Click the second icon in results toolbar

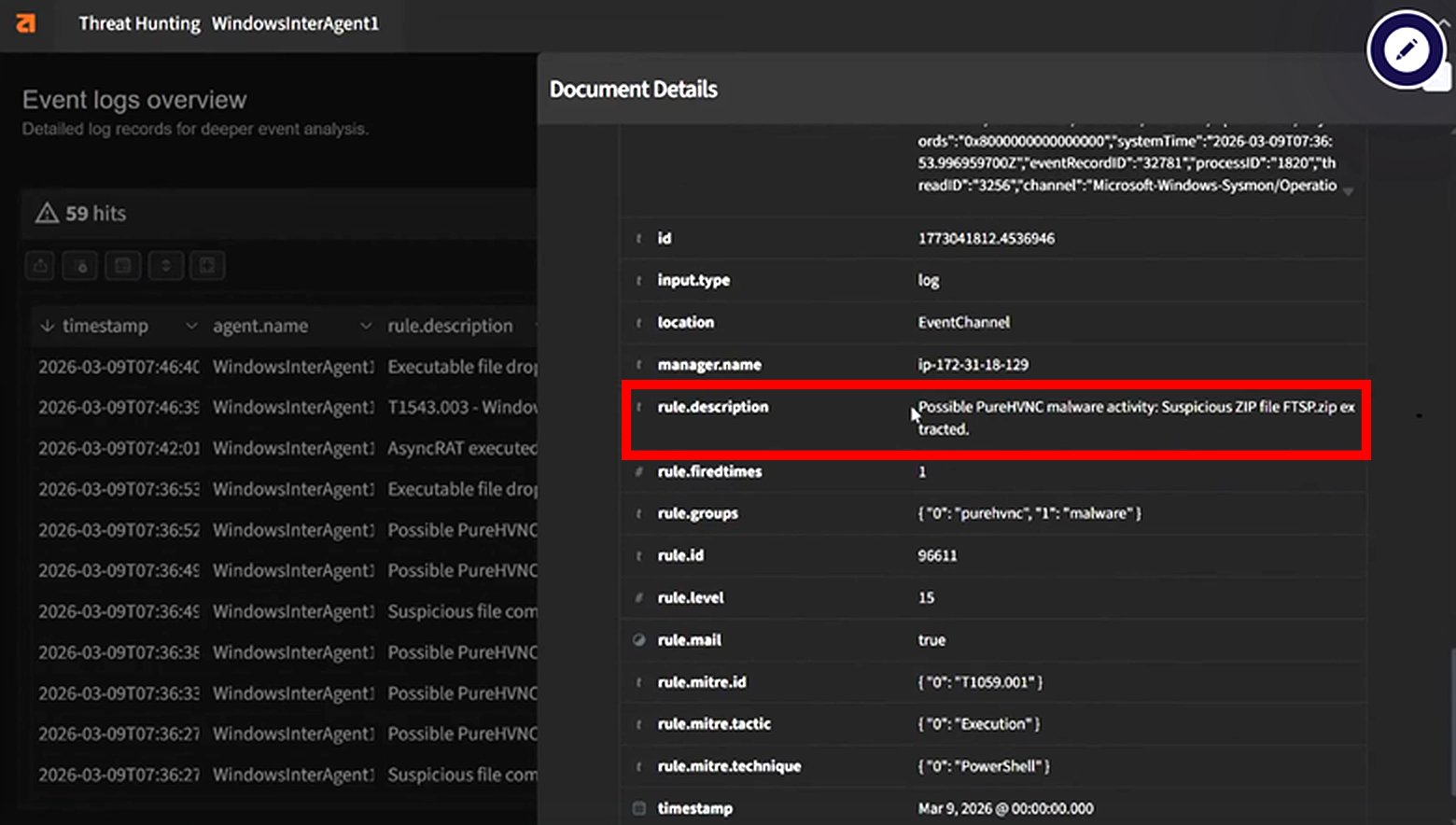pyautogui.click(x=80, y=266)
